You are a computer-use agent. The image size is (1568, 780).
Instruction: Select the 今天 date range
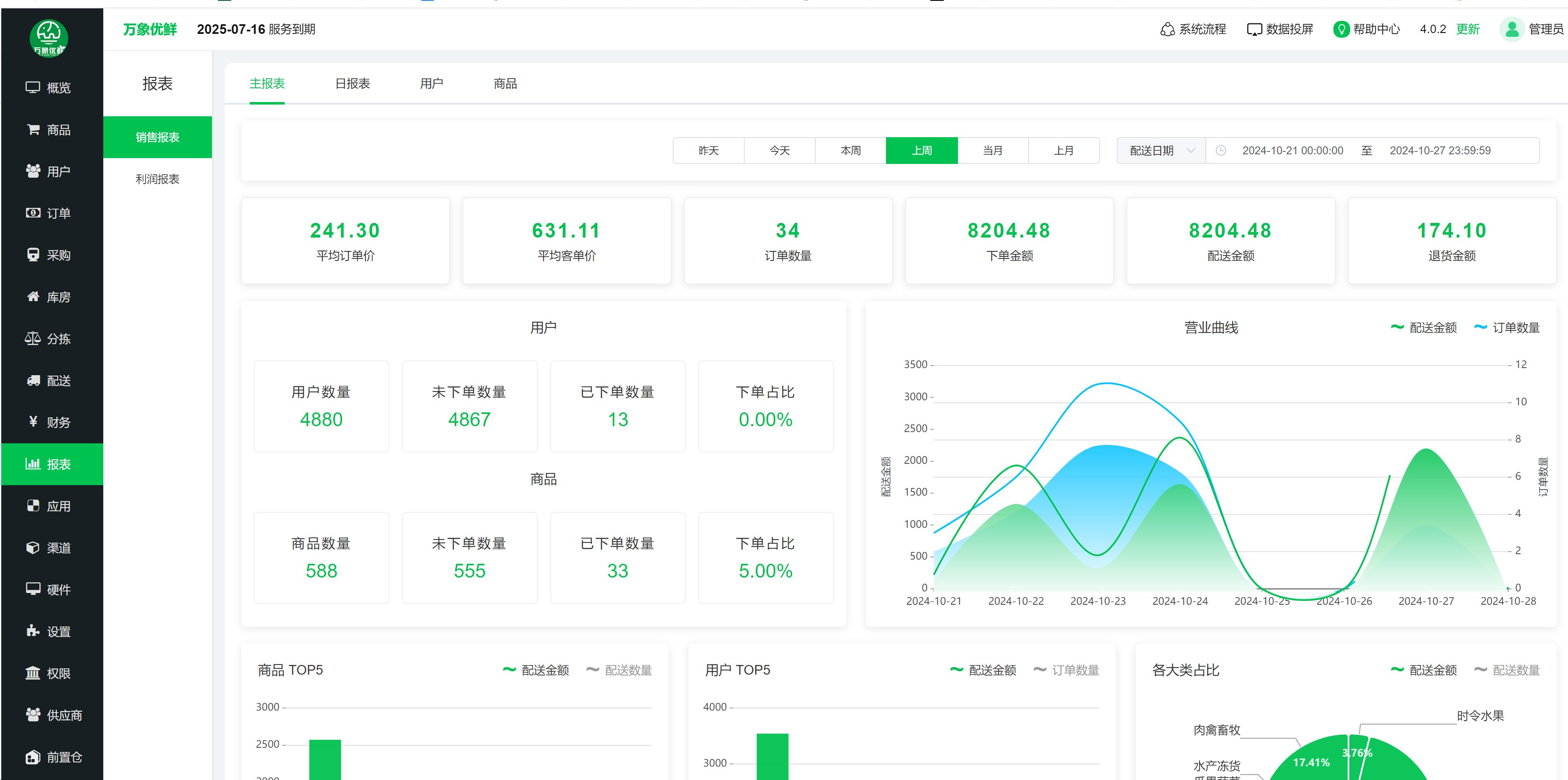(x=780, y=151)
